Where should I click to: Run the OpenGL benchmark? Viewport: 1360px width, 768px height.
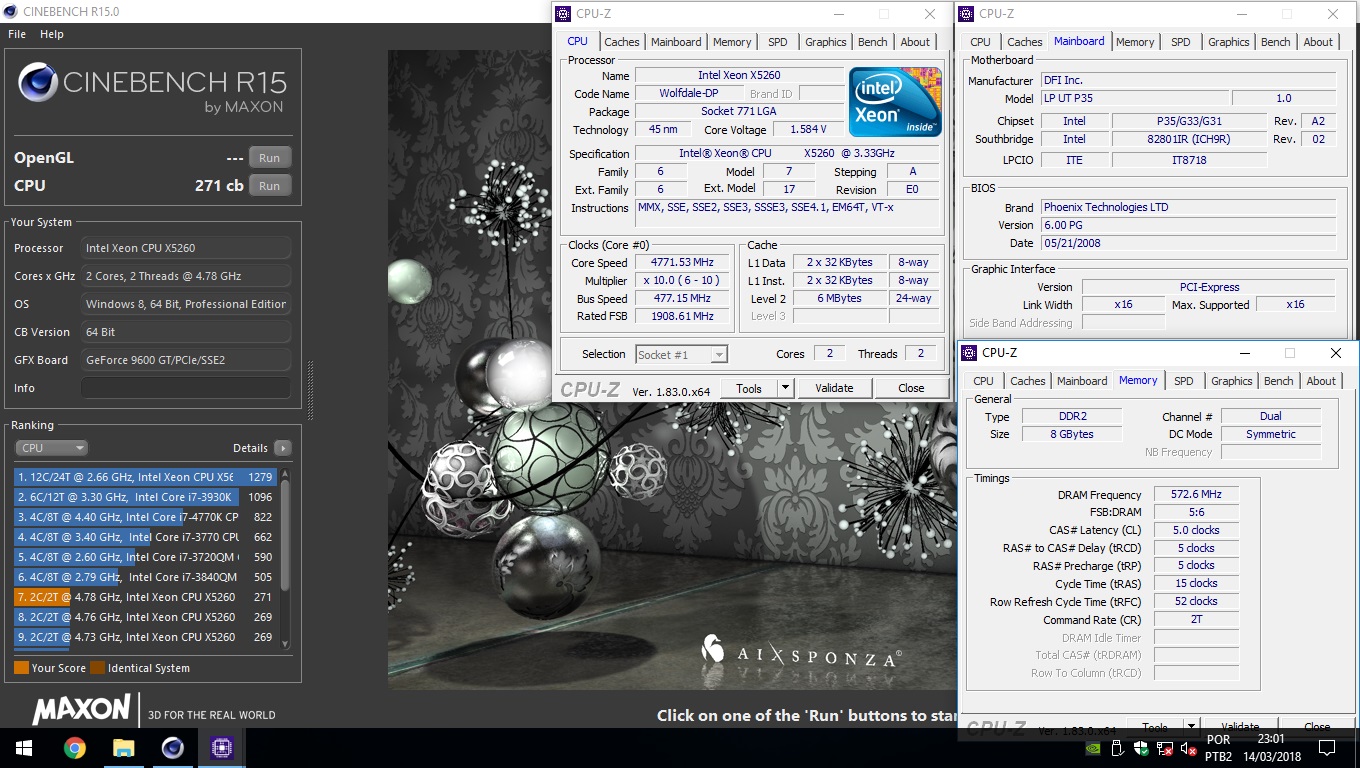click(x=270, y=158)
